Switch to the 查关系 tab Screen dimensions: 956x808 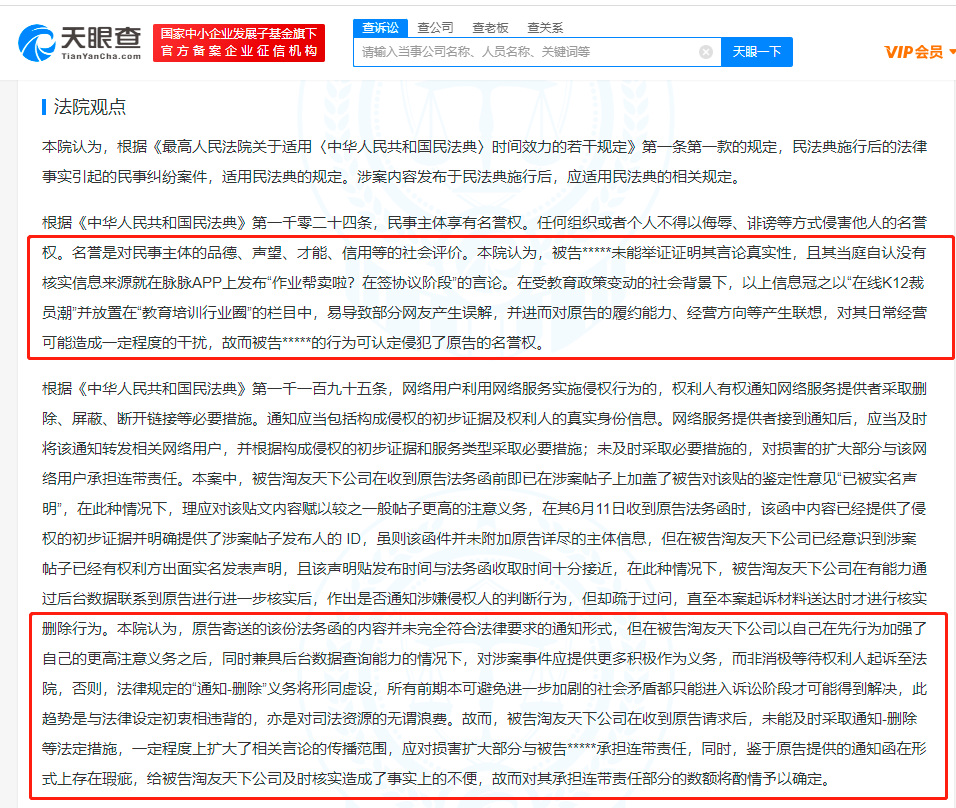pyautogui.click(x=545, y=27)
